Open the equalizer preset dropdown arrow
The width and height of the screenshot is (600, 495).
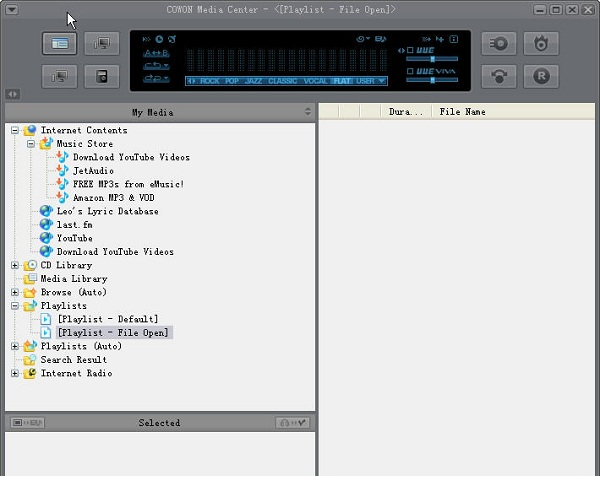381,81
